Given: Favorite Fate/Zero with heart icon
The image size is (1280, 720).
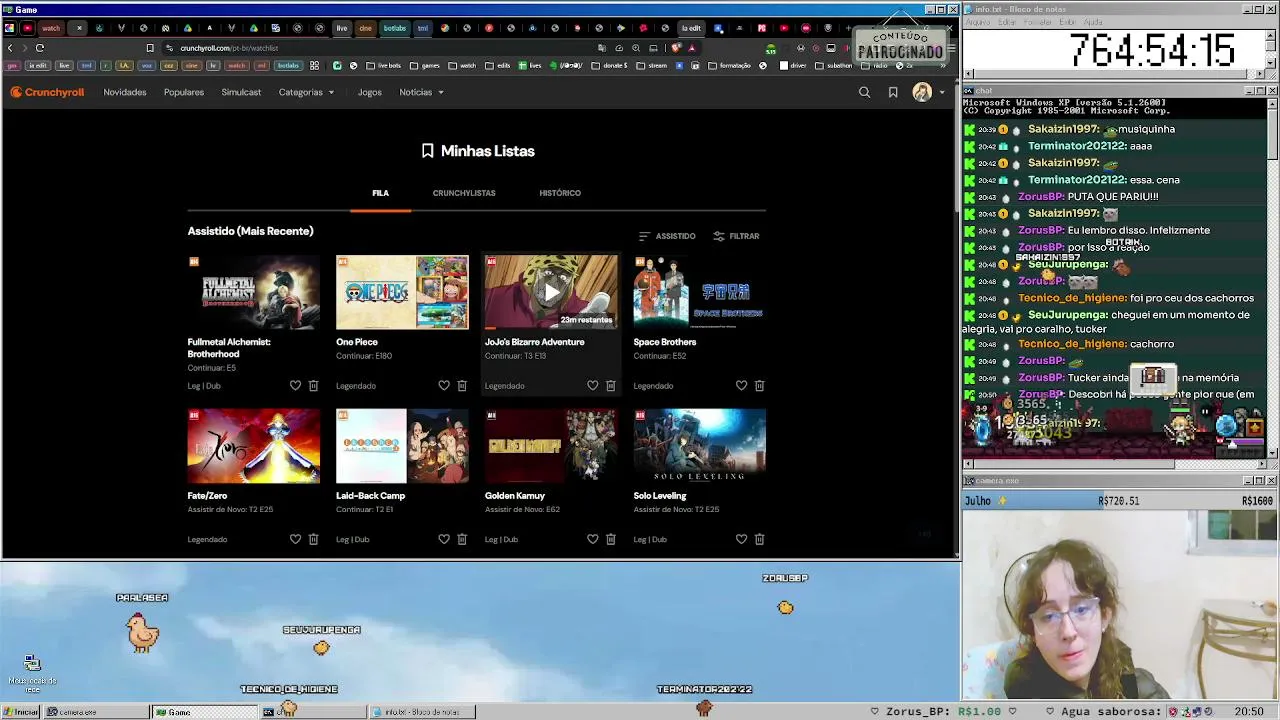Looking at the screenshot, I should (x=295, y=539).
